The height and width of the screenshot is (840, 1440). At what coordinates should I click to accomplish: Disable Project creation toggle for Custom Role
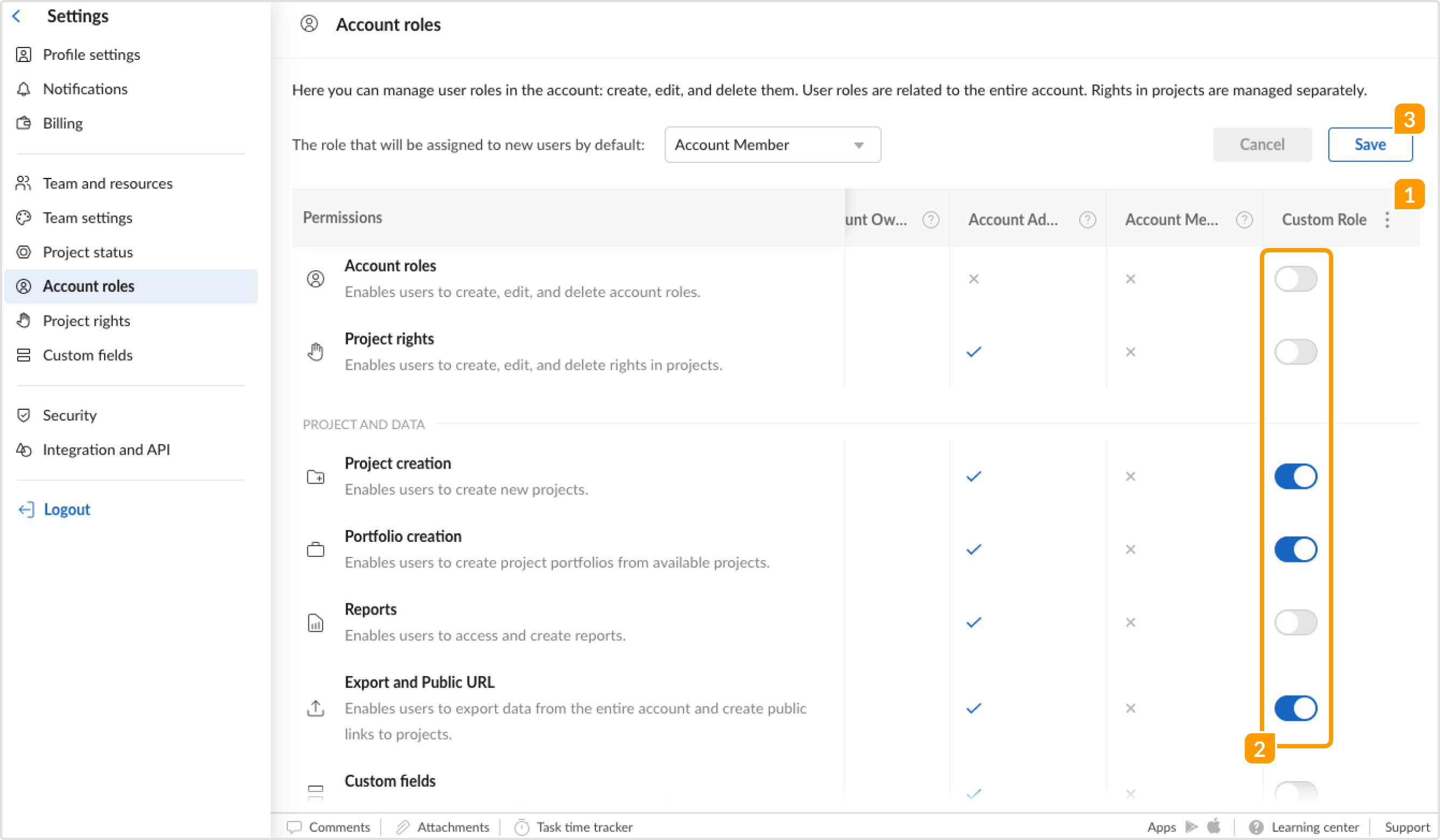[x=1295, y=477]
